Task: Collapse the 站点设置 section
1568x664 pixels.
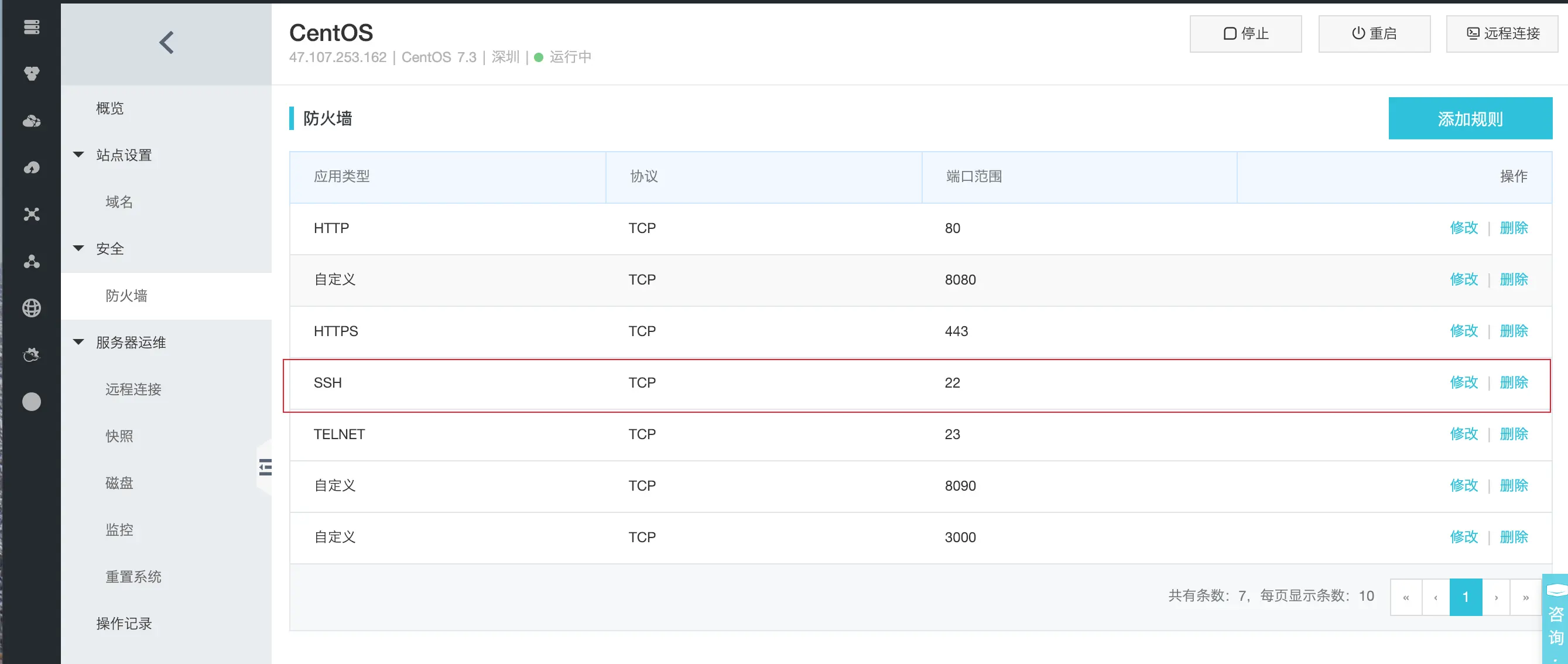Action: (78, 155)
